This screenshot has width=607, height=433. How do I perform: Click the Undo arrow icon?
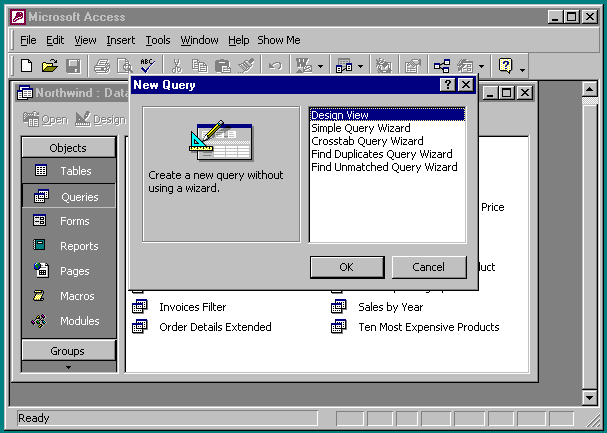coord(275,66)
